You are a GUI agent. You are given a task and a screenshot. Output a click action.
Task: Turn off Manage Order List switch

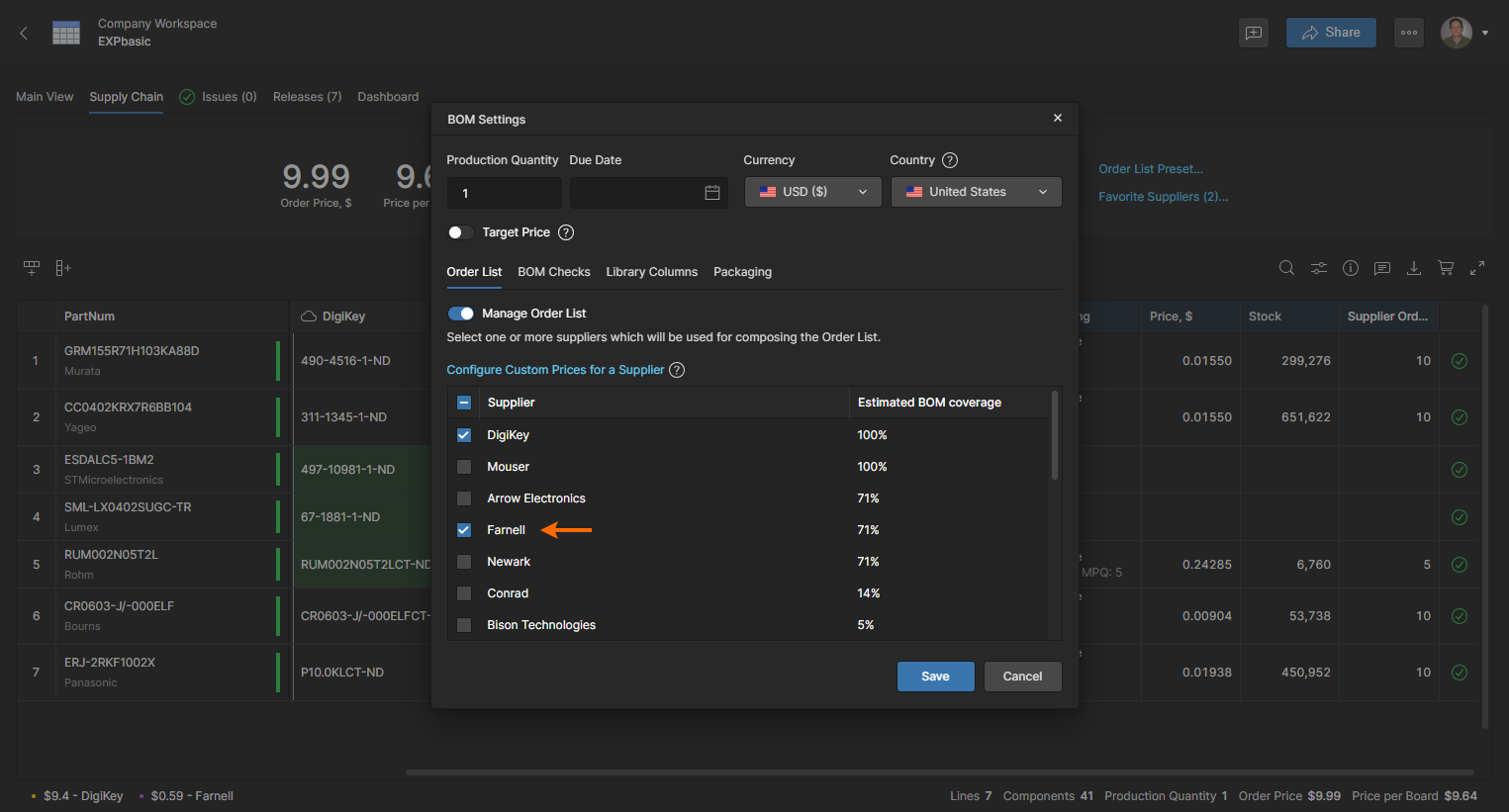click(x=461, y=314)
